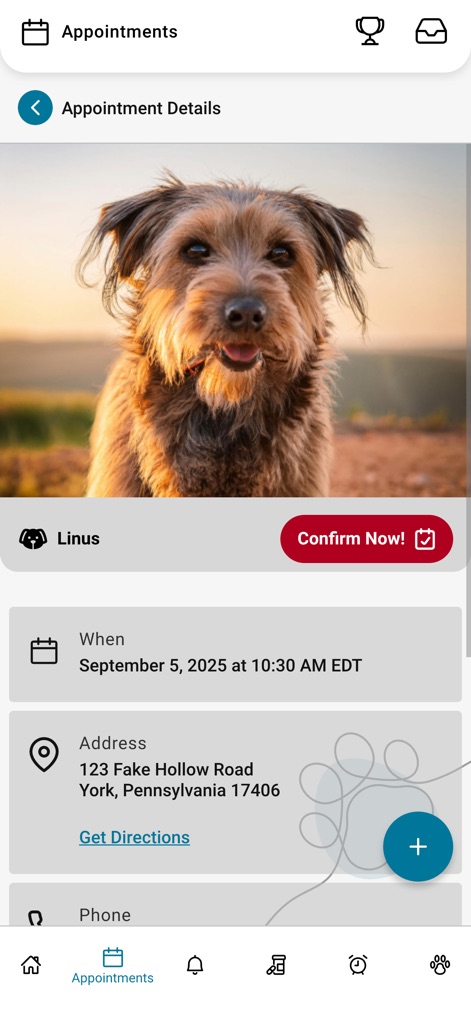
Task: Click the Confirm Now! button
Action: click(x=367, y=538)
